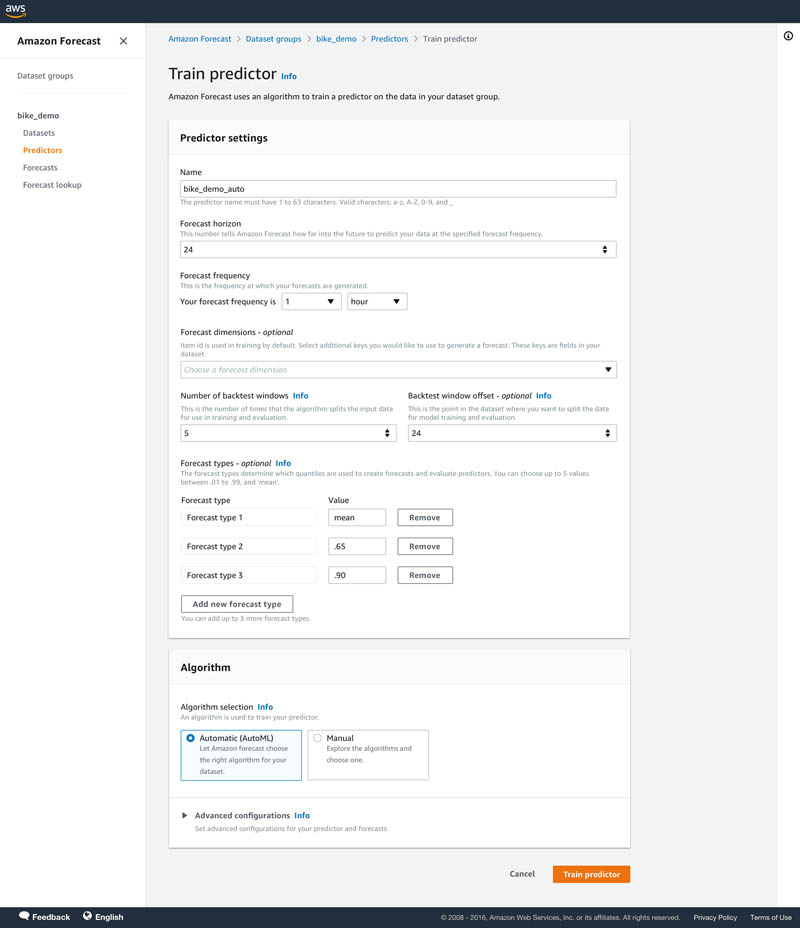
Task: Go to Dataset groups breadcrumb link
Action: coord(273,39)
